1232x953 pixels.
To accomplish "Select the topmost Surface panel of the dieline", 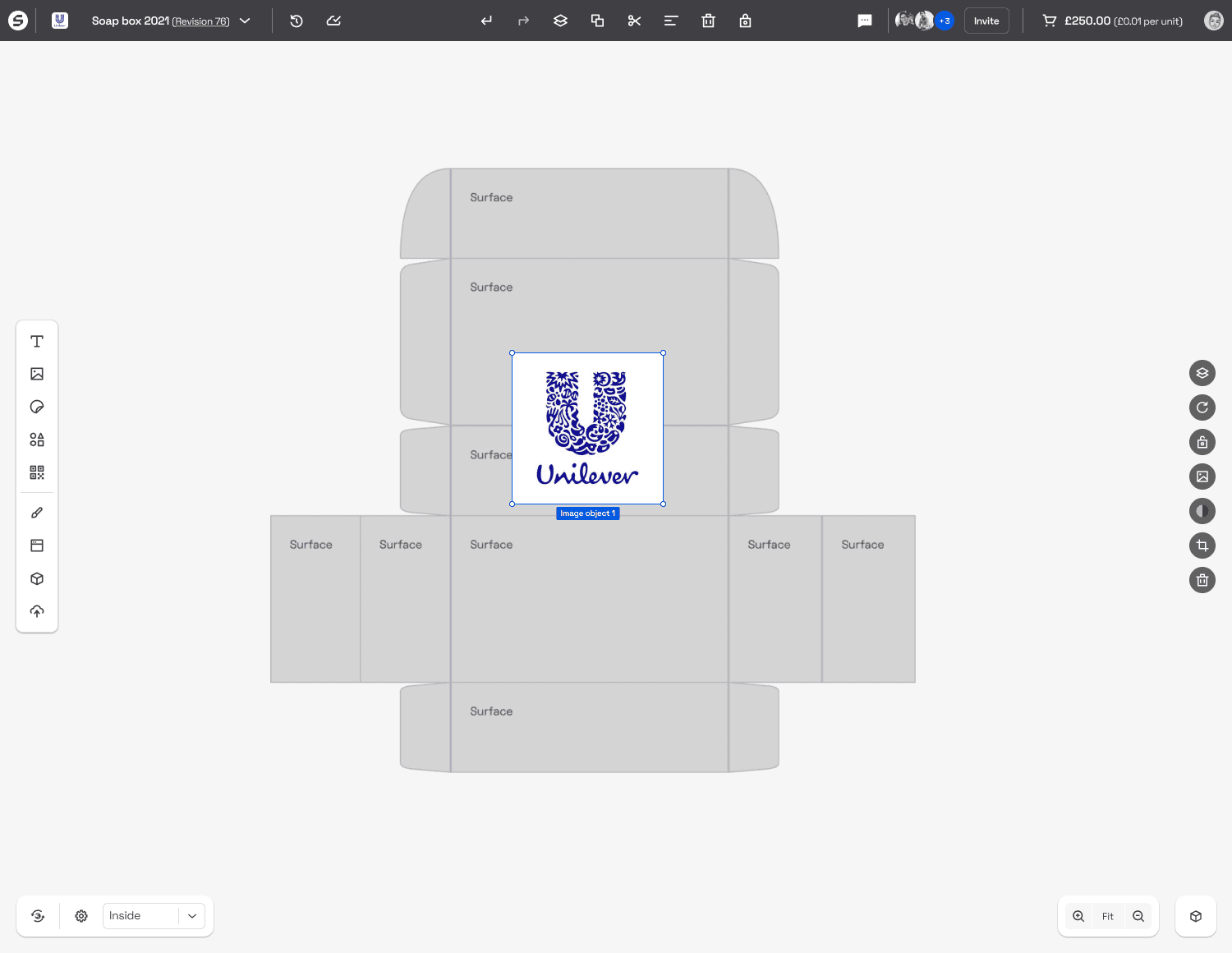I will coord(590,214).
